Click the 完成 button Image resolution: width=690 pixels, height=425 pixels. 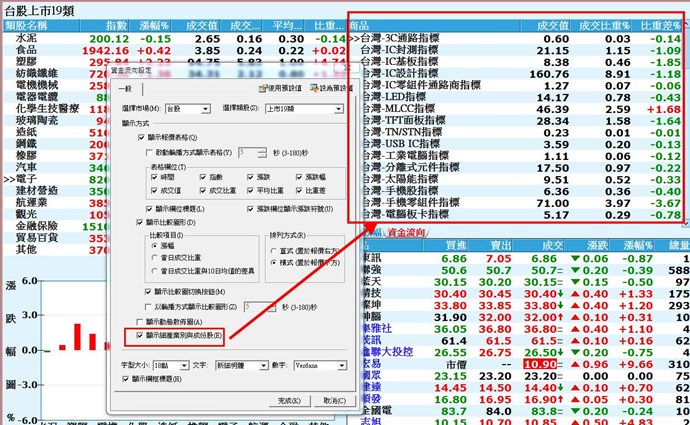tap(290, 401)
